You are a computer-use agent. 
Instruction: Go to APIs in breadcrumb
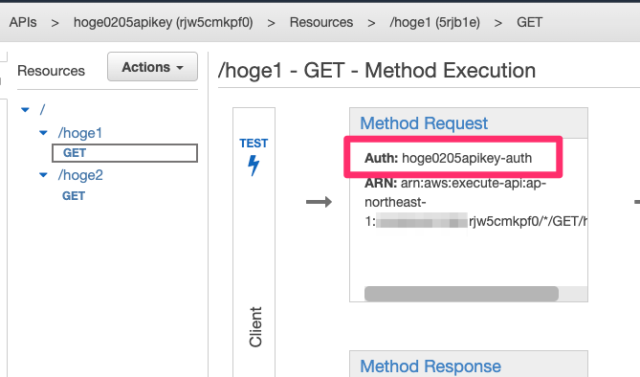click(x=23, y=22)
